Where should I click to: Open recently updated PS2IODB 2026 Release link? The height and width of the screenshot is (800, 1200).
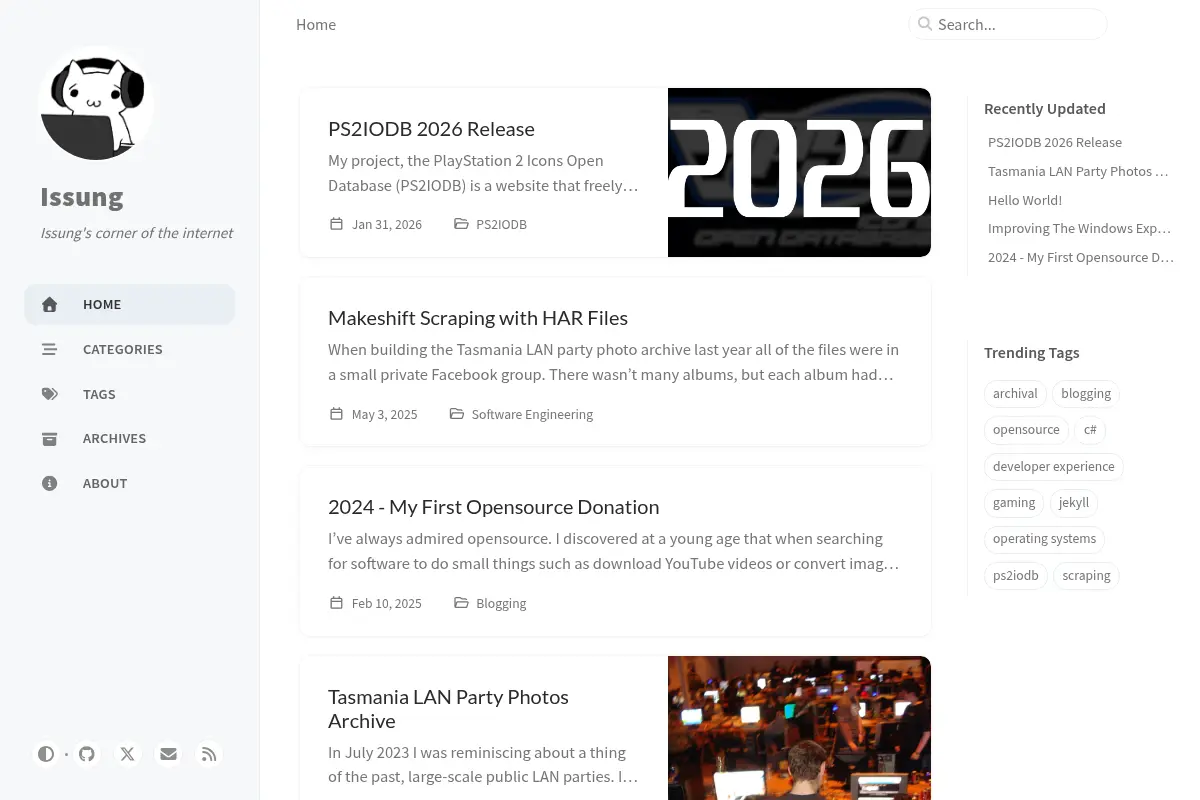point(1055,143)
